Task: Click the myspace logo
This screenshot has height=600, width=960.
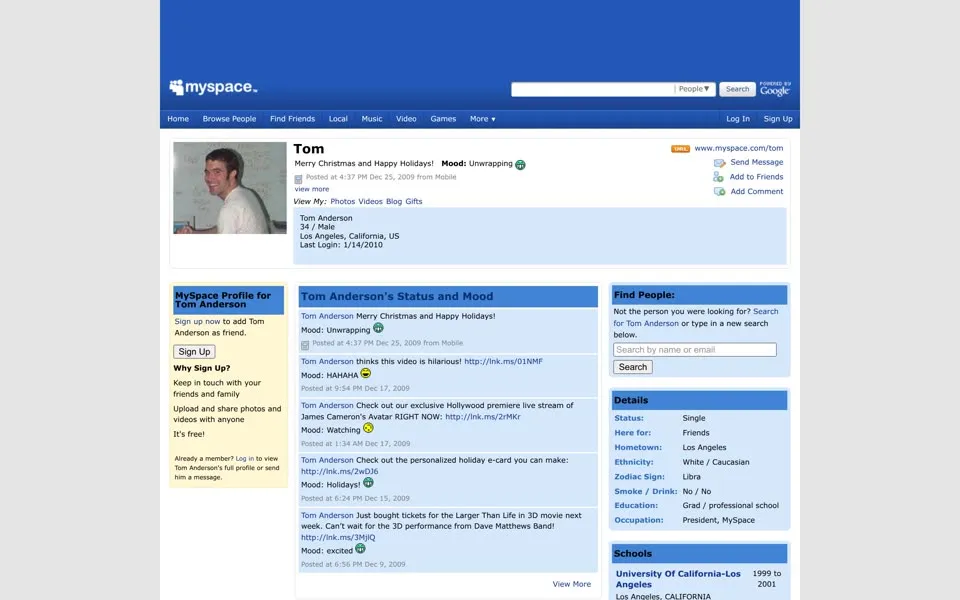Action: pos(213,87)
